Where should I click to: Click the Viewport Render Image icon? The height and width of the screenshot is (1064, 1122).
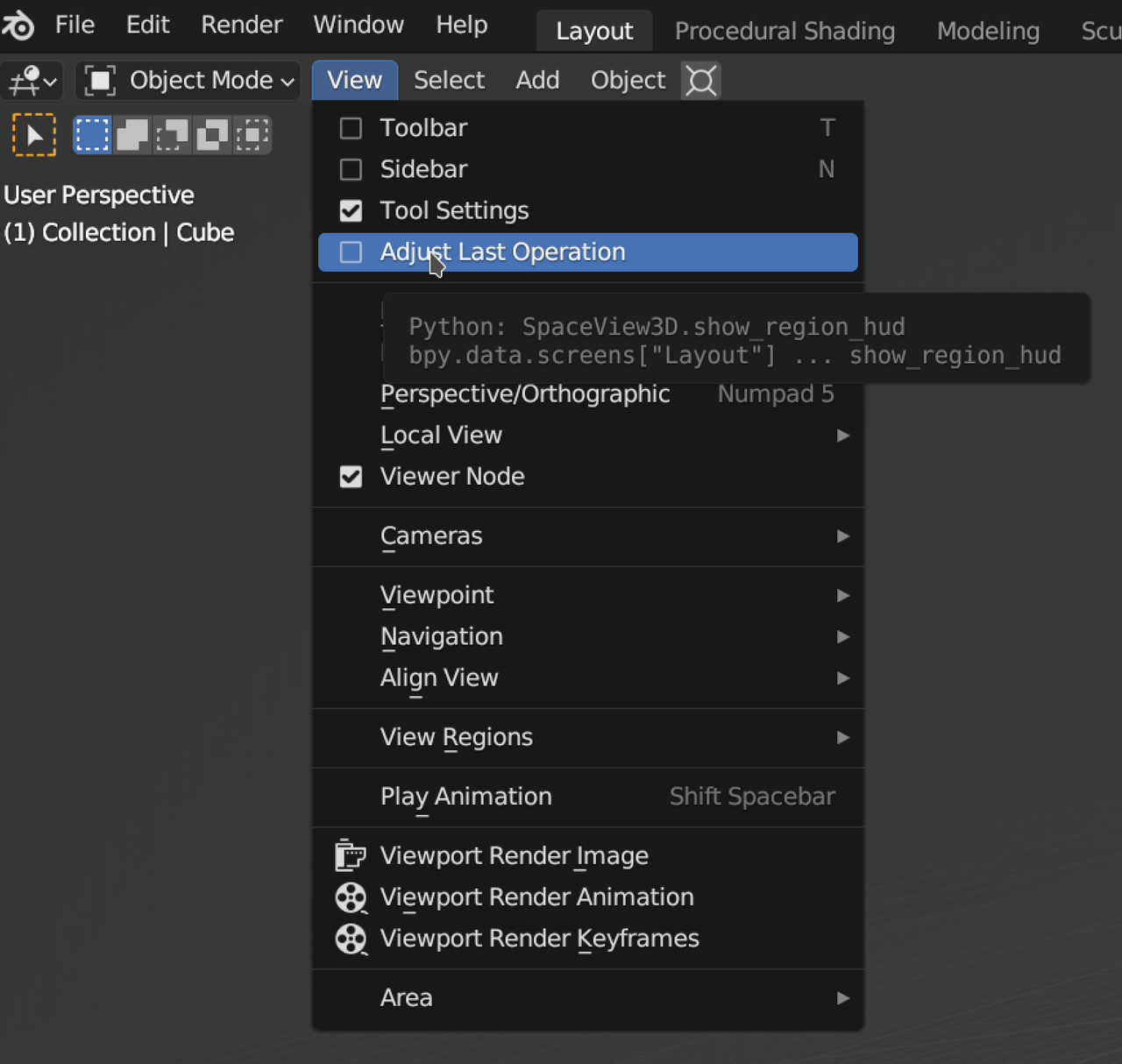point(350,855)
